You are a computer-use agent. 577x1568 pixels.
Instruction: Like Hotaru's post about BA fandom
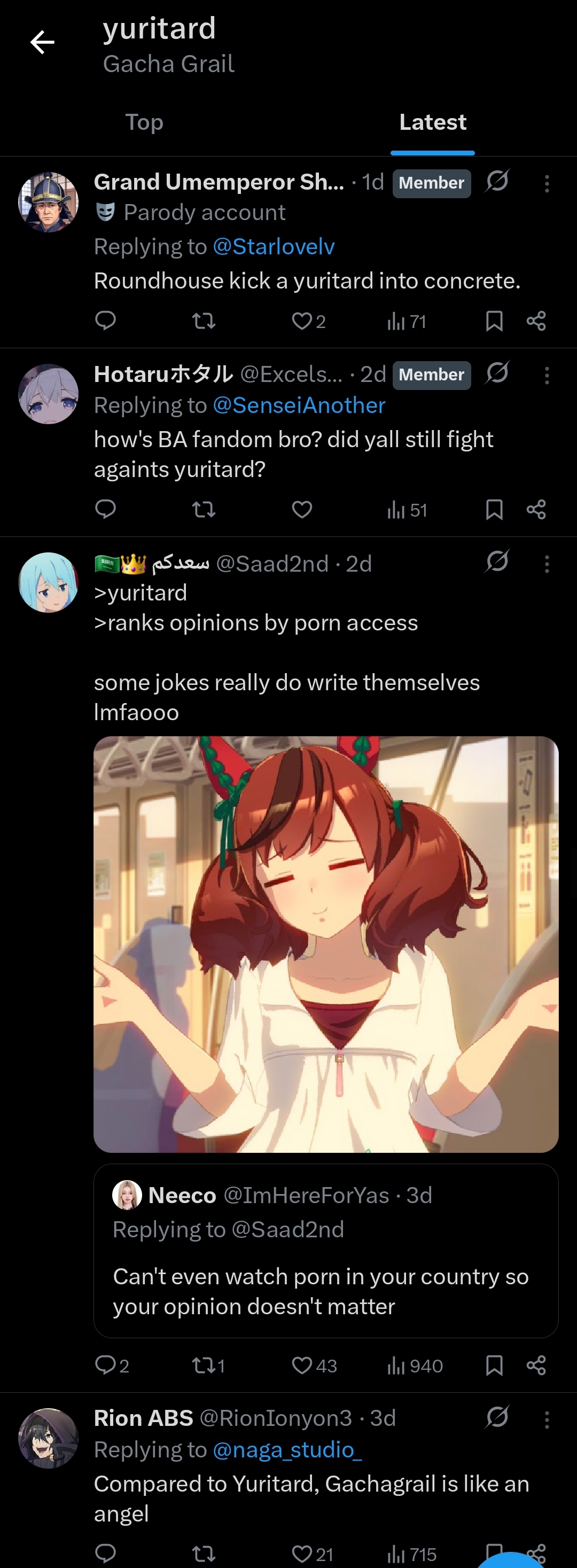tap(302, 509)
